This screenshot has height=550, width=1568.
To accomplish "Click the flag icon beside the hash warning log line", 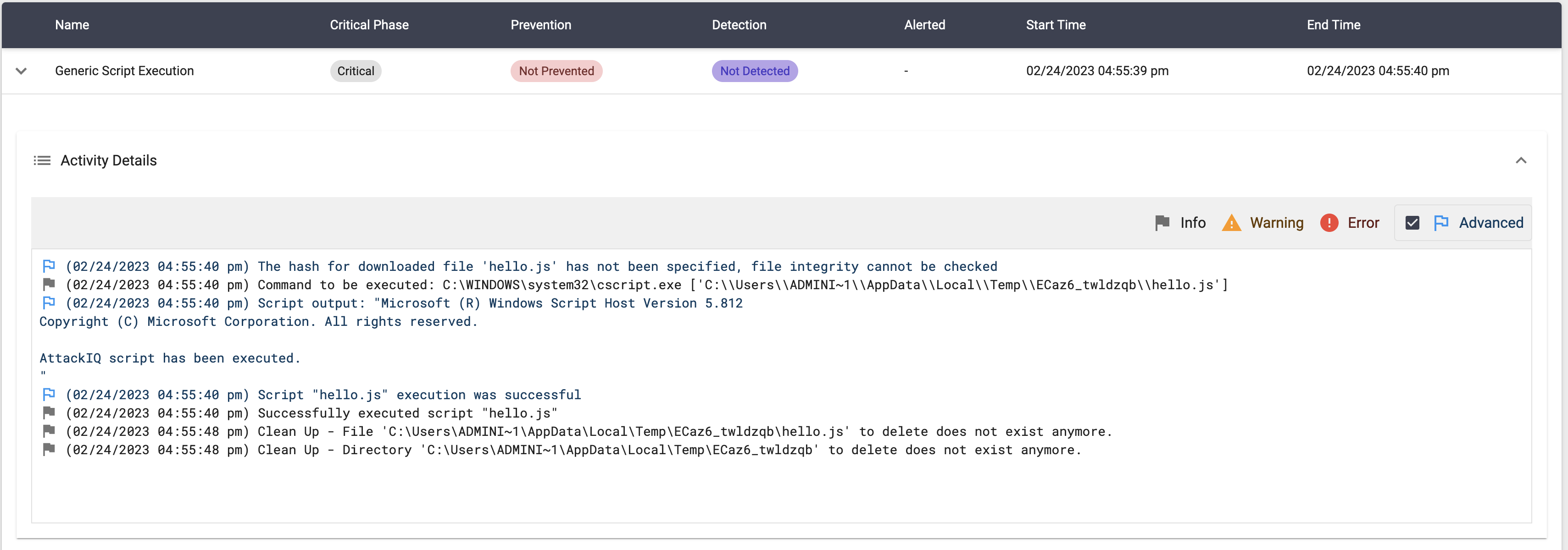I will (x=49, y=266).
